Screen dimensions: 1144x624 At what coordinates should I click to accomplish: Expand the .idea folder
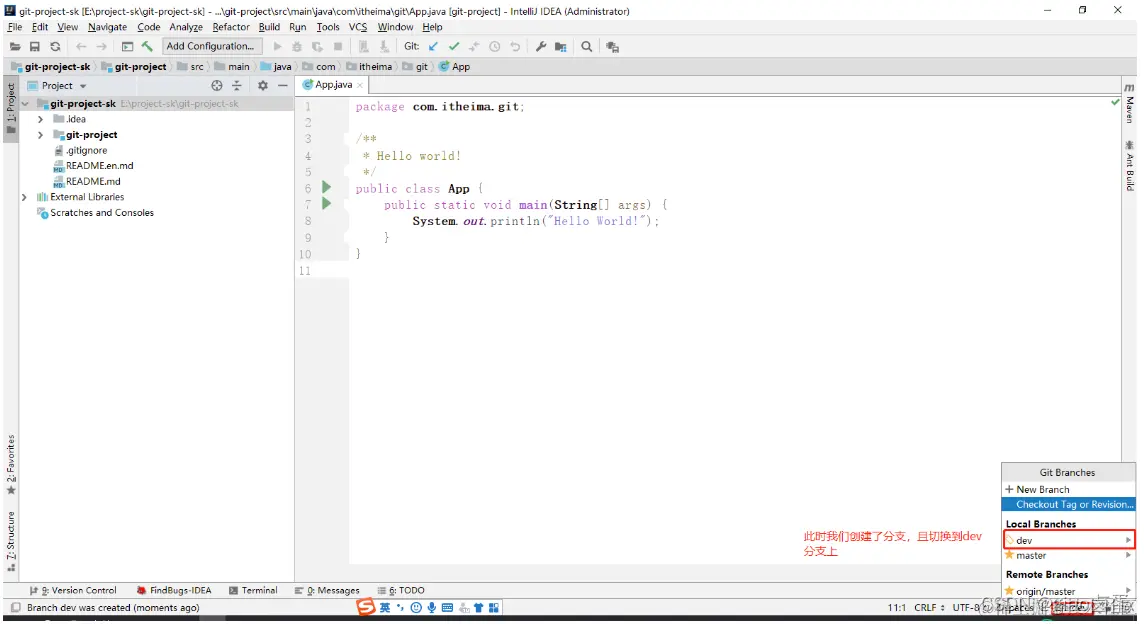click(40, 119)
